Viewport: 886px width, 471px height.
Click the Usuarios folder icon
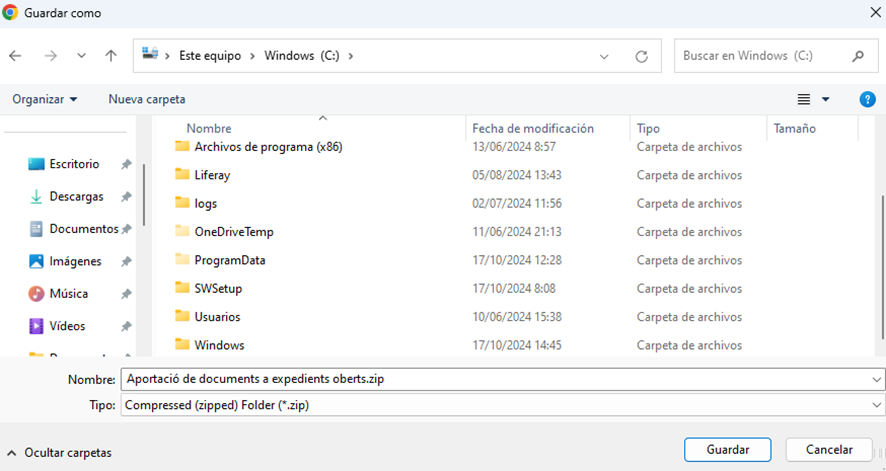(x=182, y=316)
